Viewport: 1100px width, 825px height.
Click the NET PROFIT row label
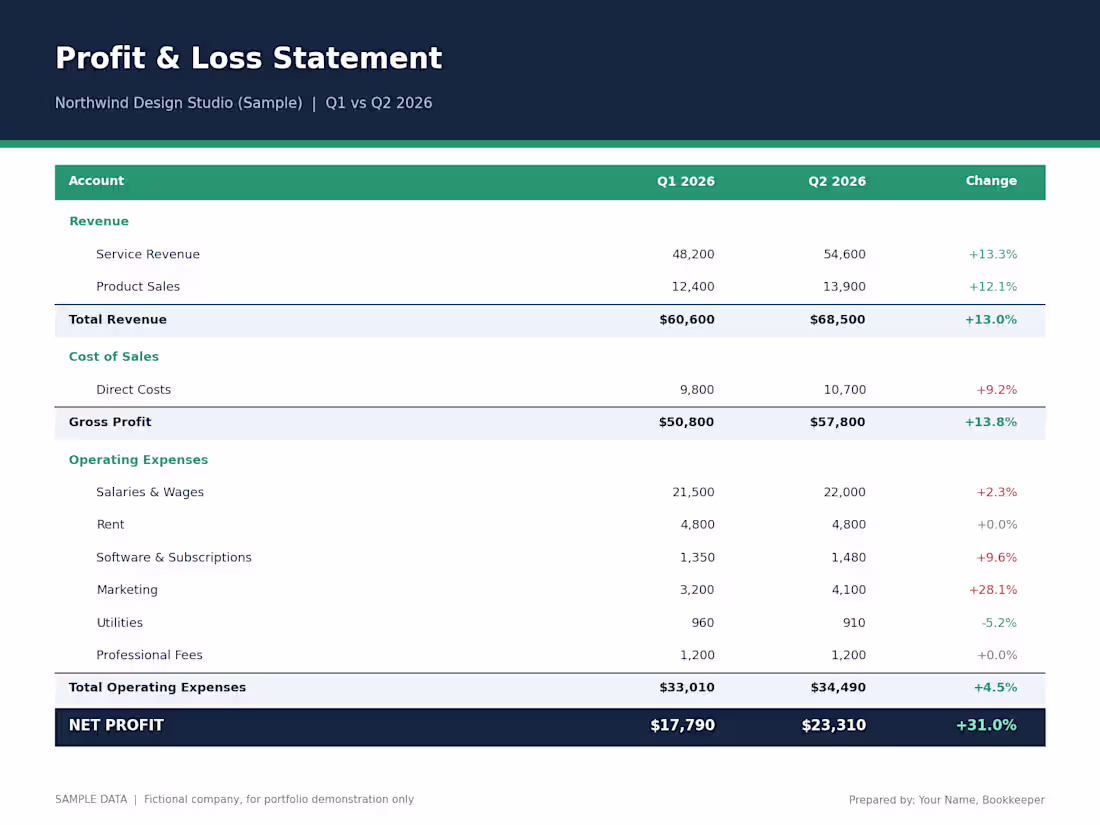(116, 725)
